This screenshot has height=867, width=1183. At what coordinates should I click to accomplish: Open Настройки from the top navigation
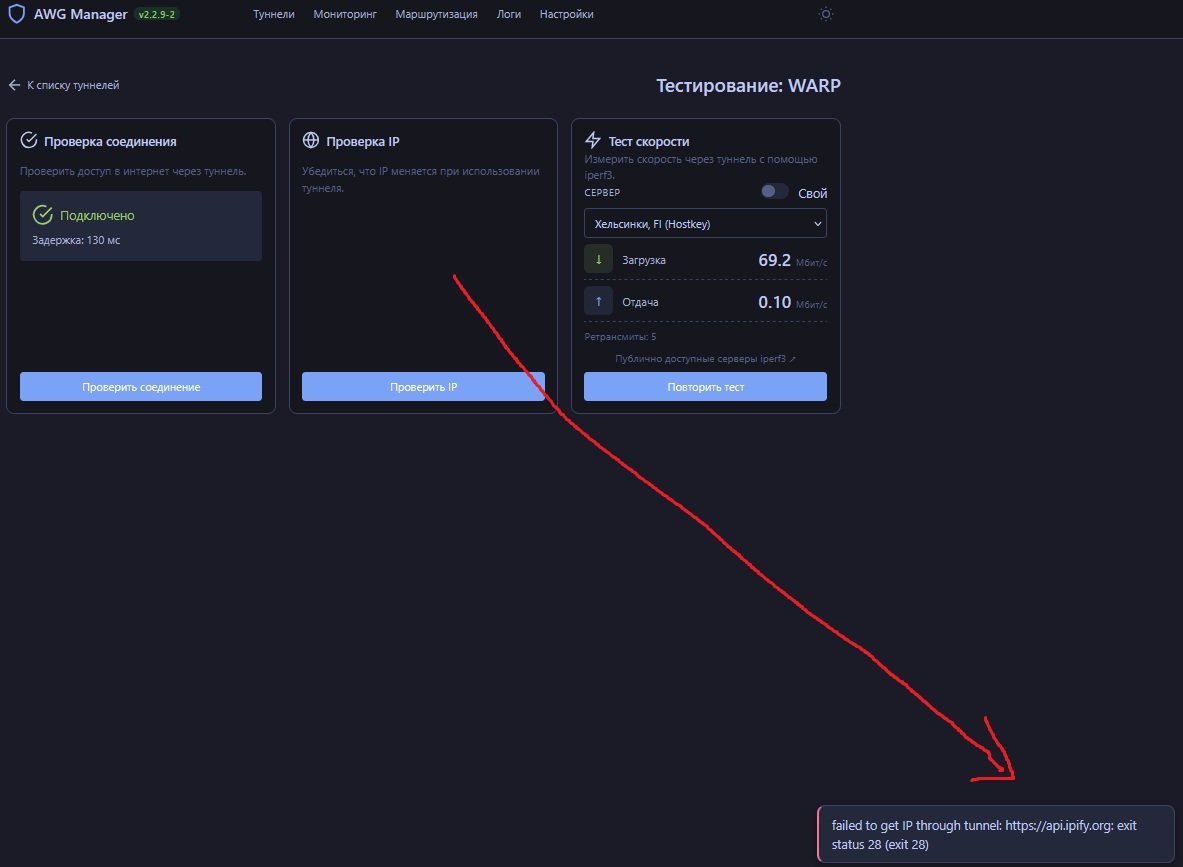(x=566, y=15)
